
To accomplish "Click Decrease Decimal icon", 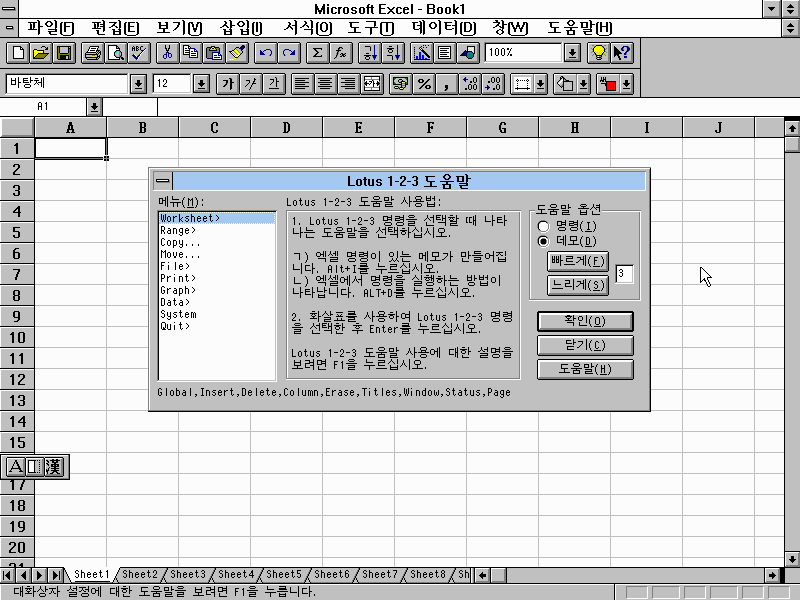I will click(x=493, y=84).
